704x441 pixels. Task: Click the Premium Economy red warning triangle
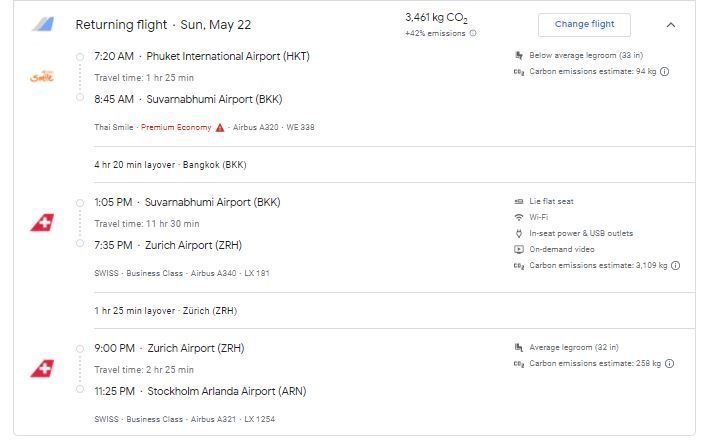click(220, 128)
